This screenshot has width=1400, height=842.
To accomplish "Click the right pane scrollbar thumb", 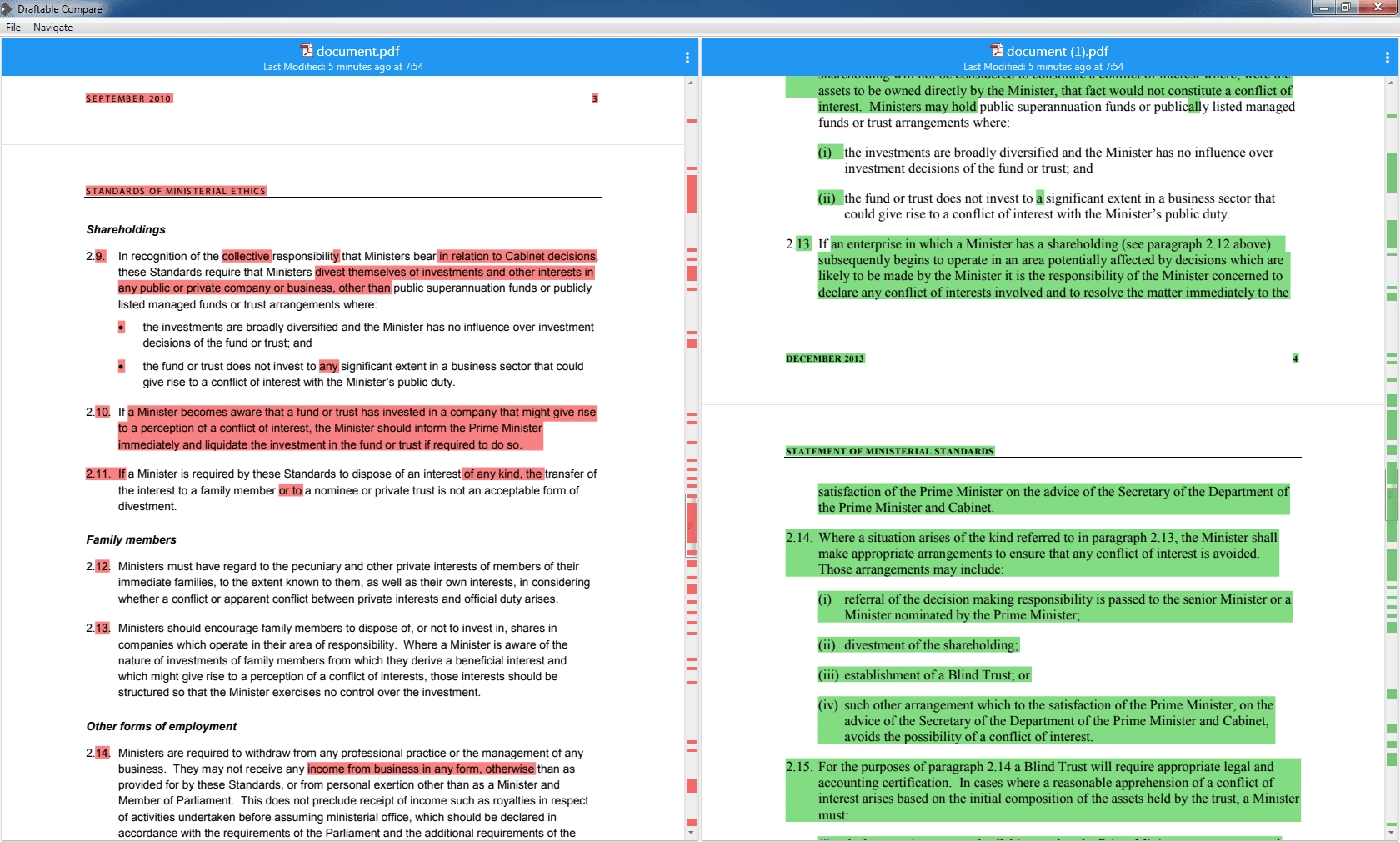I will [1391, 494].
